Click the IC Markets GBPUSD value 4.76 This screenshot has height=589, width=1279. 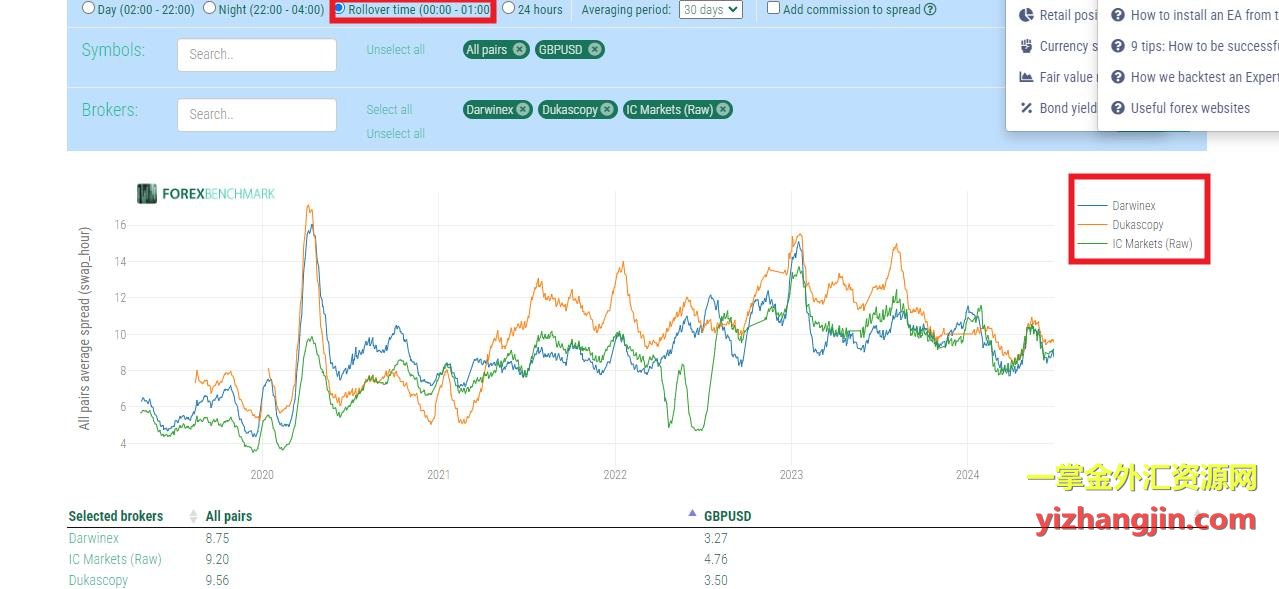pyautogui.click(x=716, y=559)
